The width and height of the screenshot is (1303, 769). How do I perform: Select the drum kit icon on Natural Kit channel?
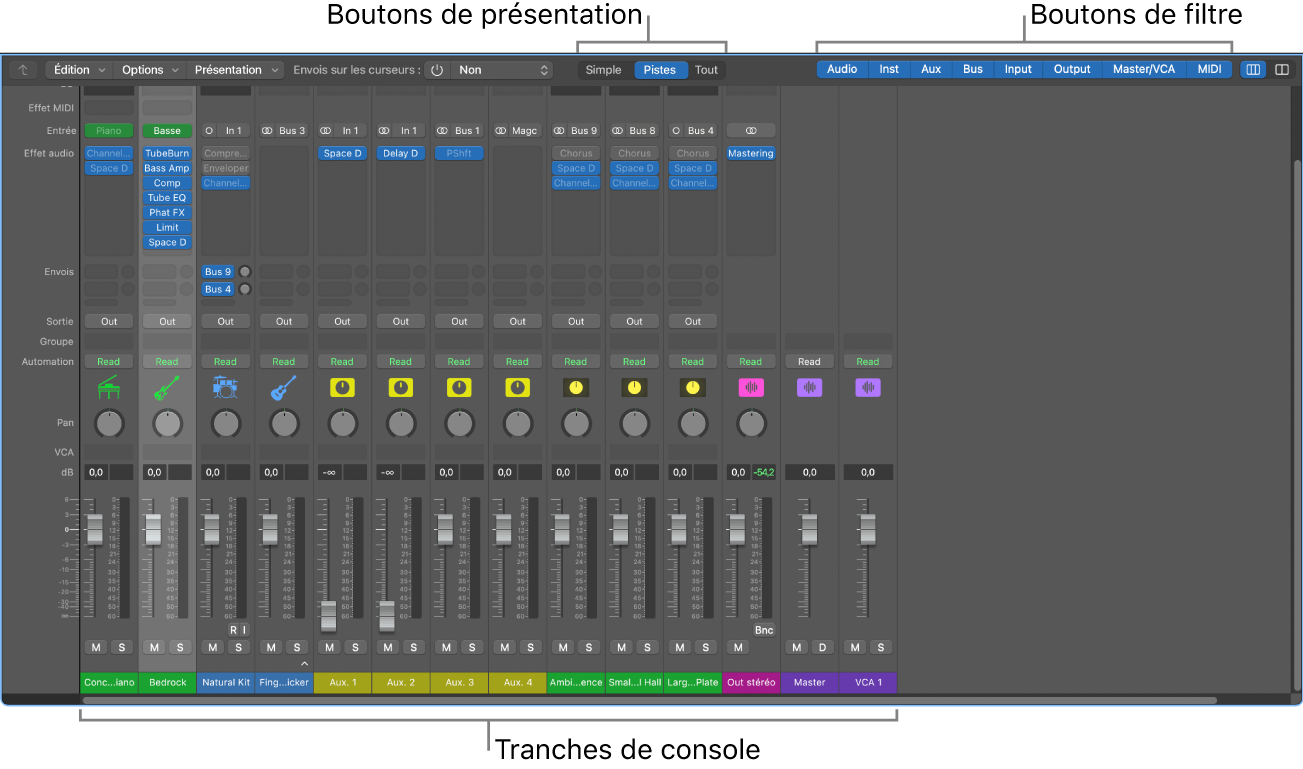tap(225, 387)
